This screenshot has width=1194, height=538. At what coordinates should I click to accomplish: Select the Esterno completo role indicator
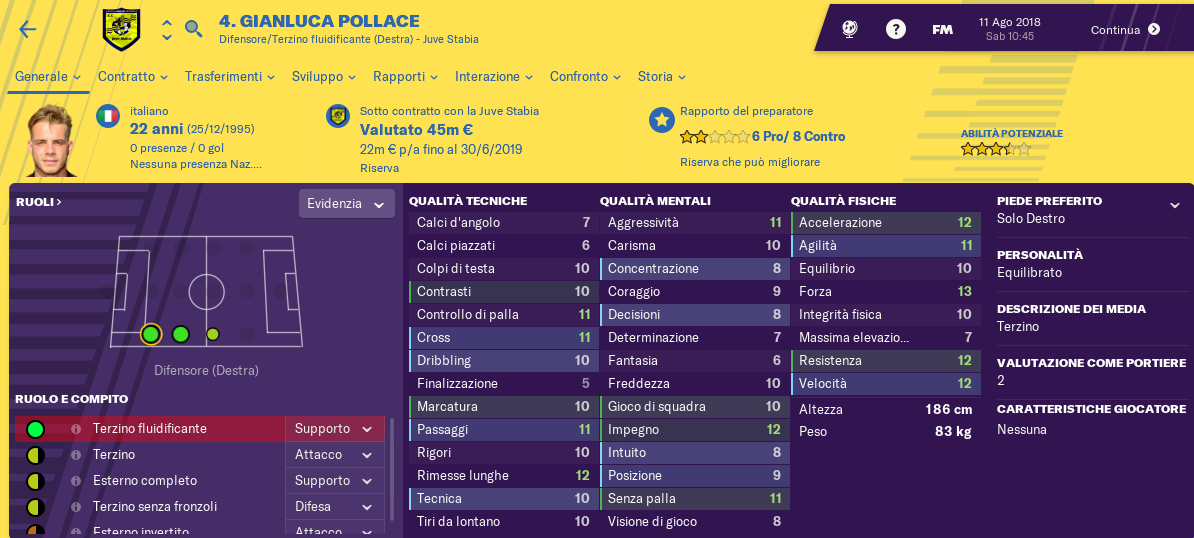pos(35,481)
